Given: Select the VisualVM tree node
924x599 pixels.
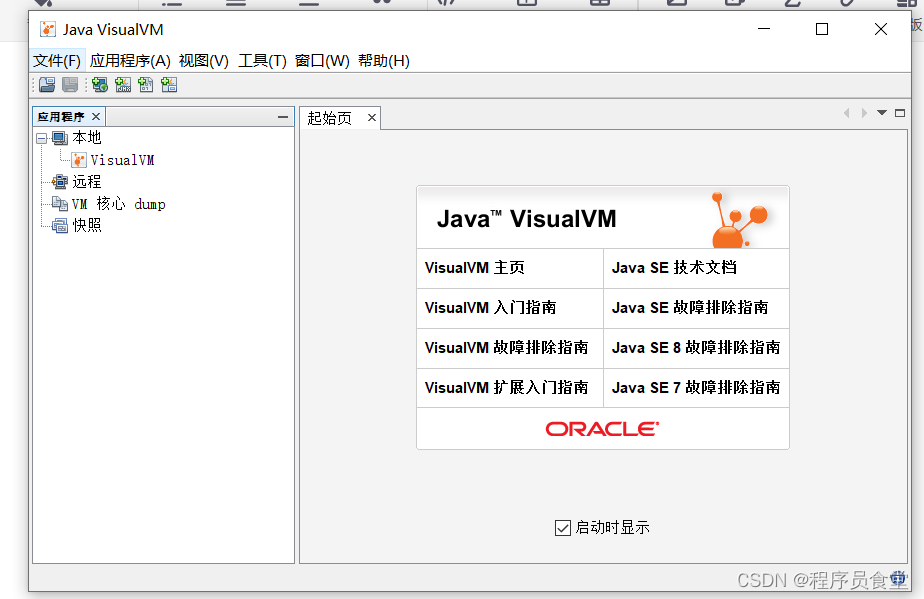Looking at the screenshot, I should click(x=123, y=160).
